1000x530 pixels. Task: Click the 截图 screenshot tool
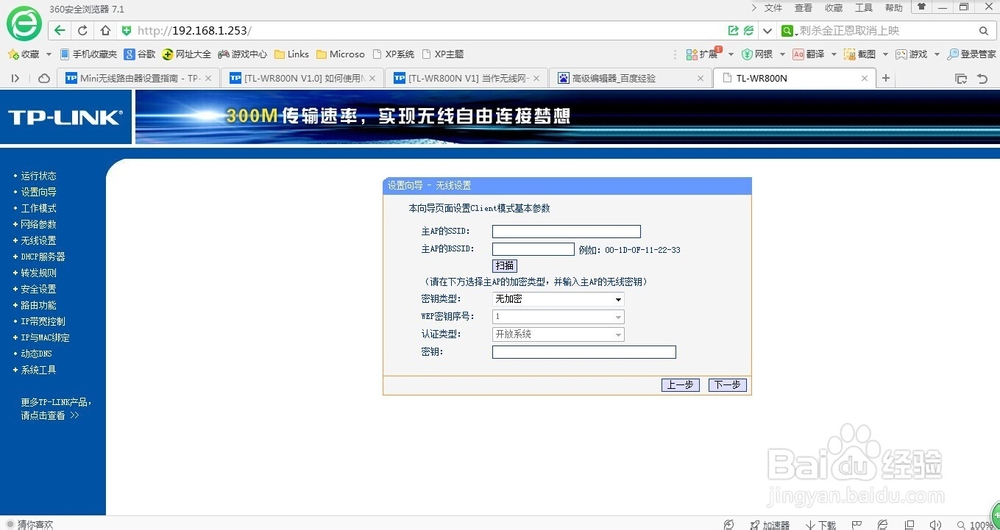[860, 54]
